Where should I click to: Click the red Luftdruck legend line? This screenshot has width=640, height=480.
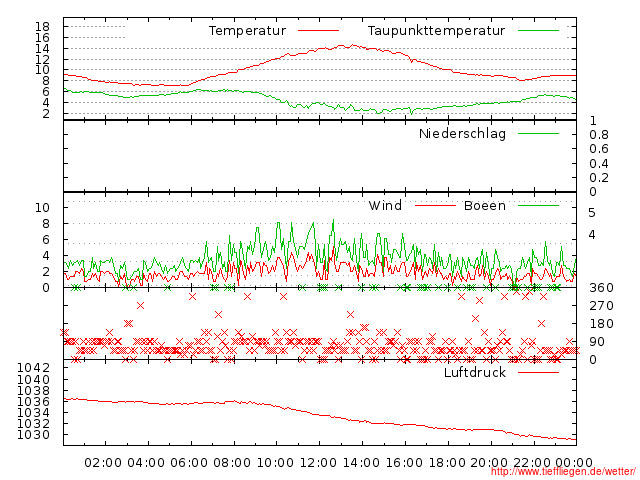pyautogui.click(x=538, y=372)
